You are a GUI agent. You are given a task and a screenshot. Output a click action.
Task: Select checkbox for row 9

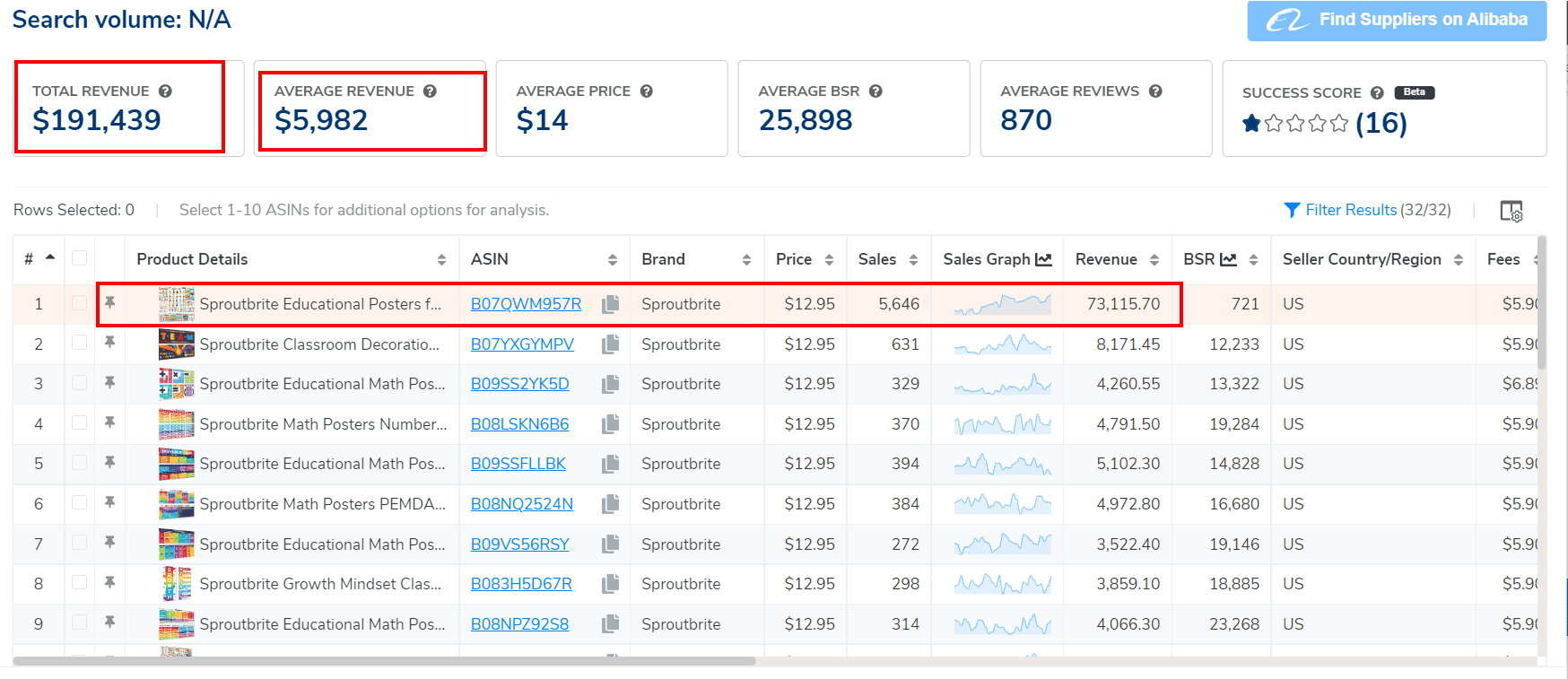pos(80,622)
